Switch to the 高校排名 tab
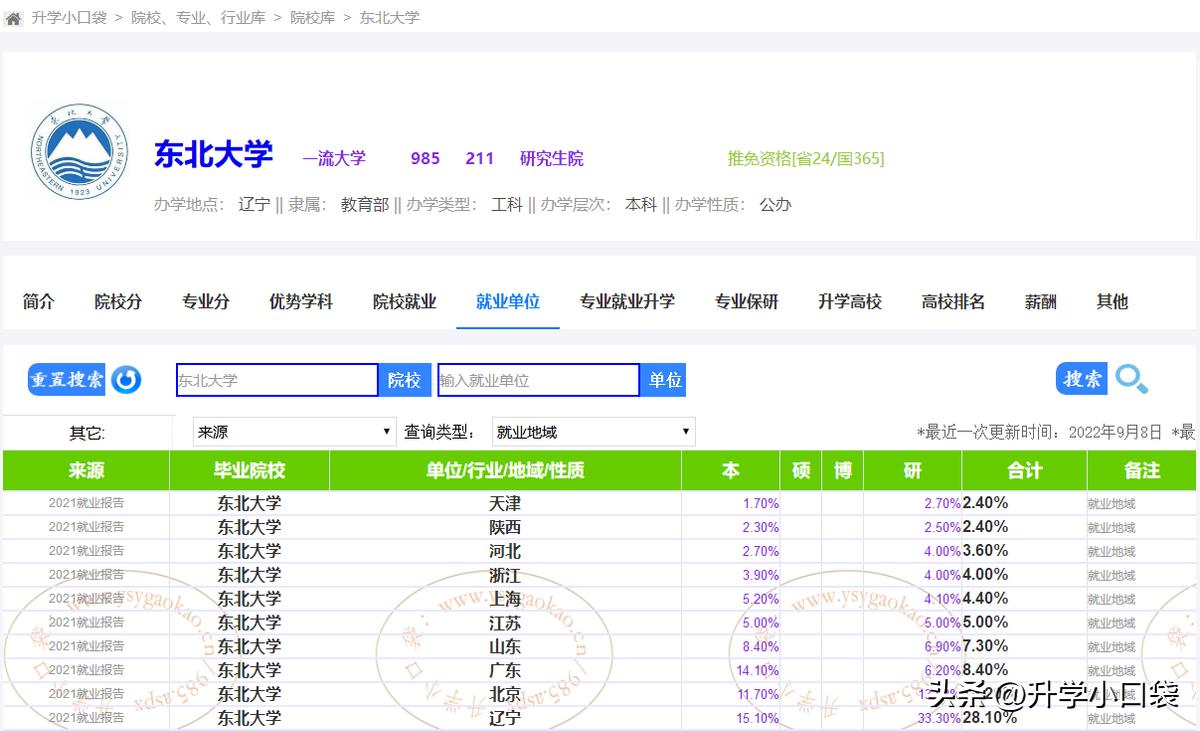 952,302
